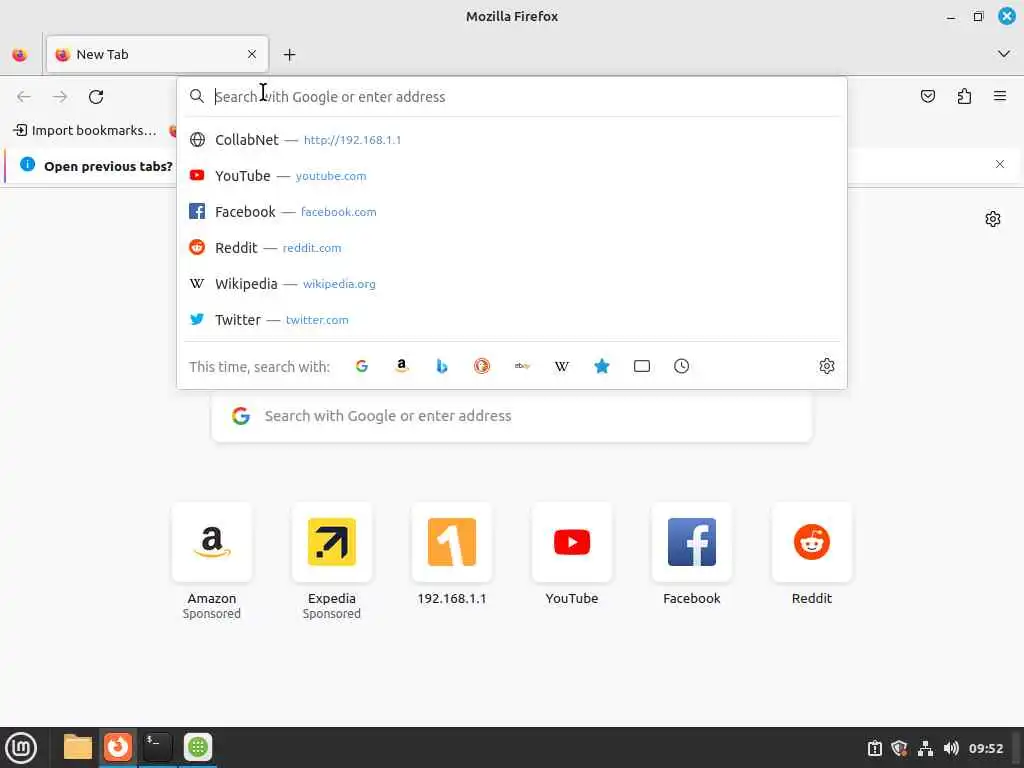The width and height of the screenshot is (1024, 768).
Task: Go forward using the forward arrow
Action: point(60,97)
